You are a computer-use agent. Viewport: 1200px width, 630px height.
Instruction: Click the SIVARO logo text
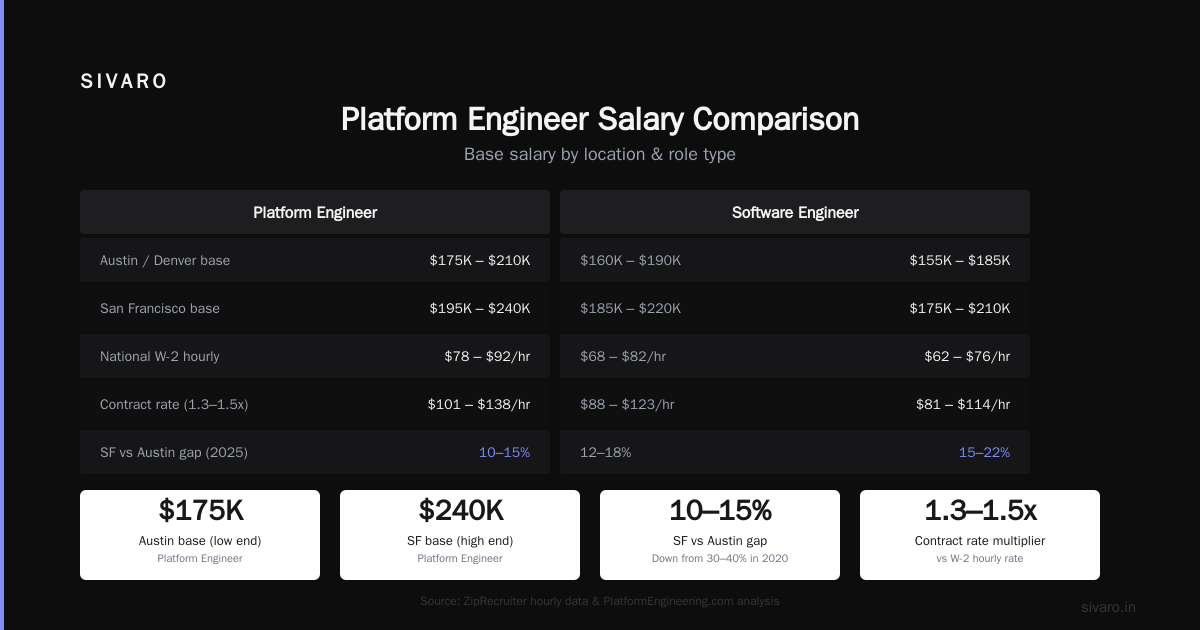coord(124,82)
